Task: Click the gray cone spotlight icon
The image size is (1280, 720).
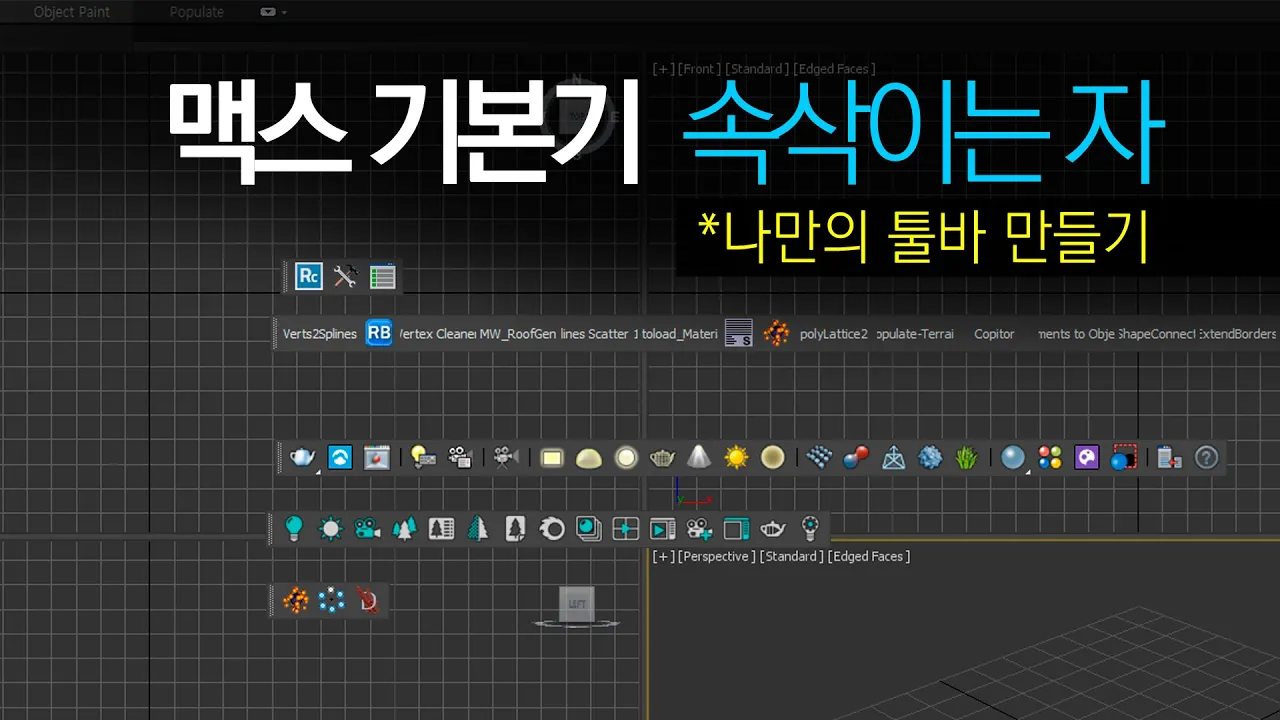Action: pyautogui.click(x=699, y=457)
